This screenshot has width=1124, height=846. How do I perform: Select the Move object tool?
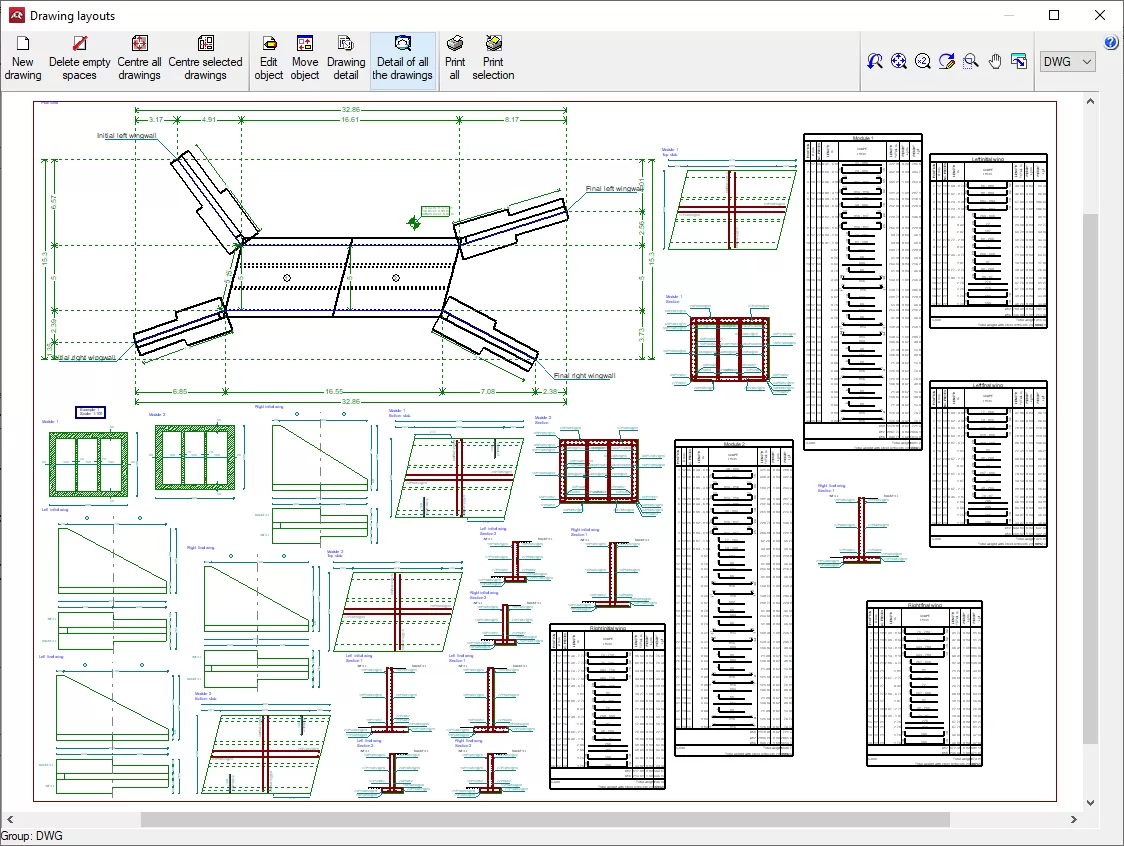coord(305,60)
